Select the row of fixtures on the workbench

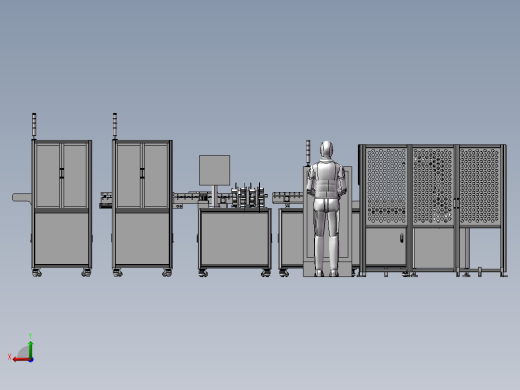[x=247, y=196]
